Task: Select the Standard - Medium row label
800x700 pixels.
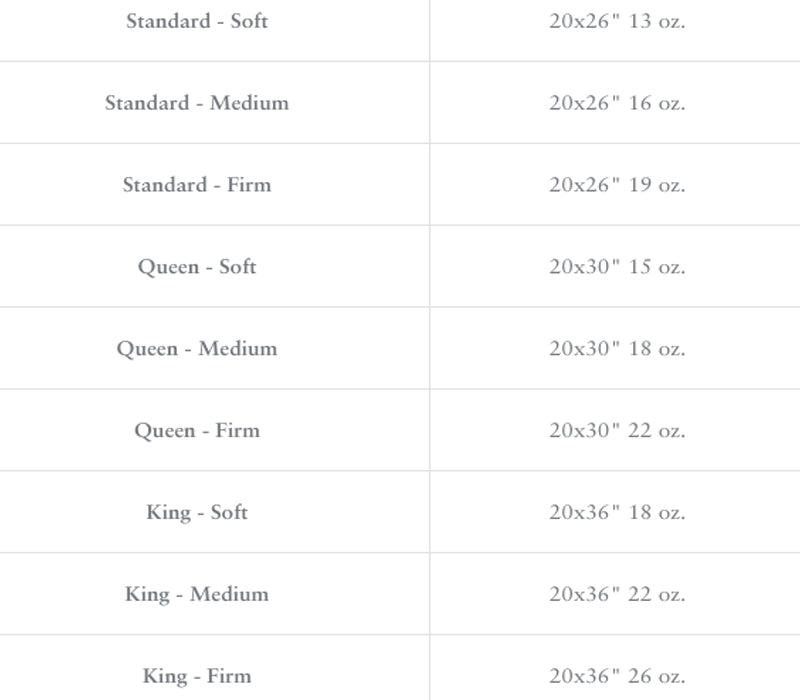Action: 197,103
